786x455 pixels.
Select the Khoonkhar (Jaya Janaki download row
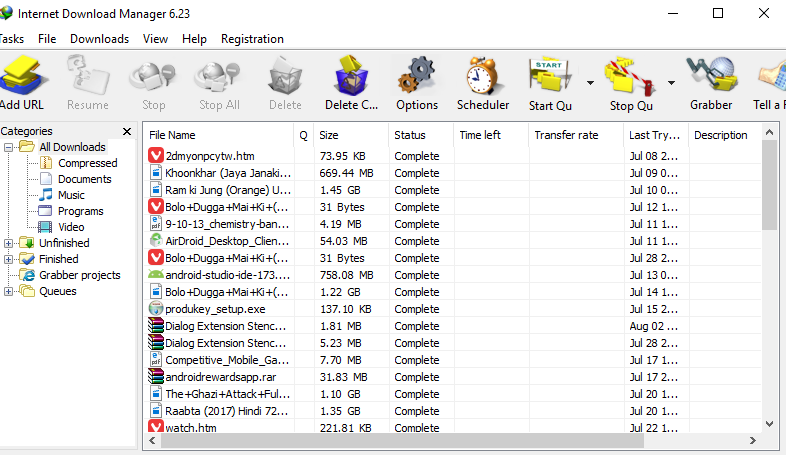point(454,173)
